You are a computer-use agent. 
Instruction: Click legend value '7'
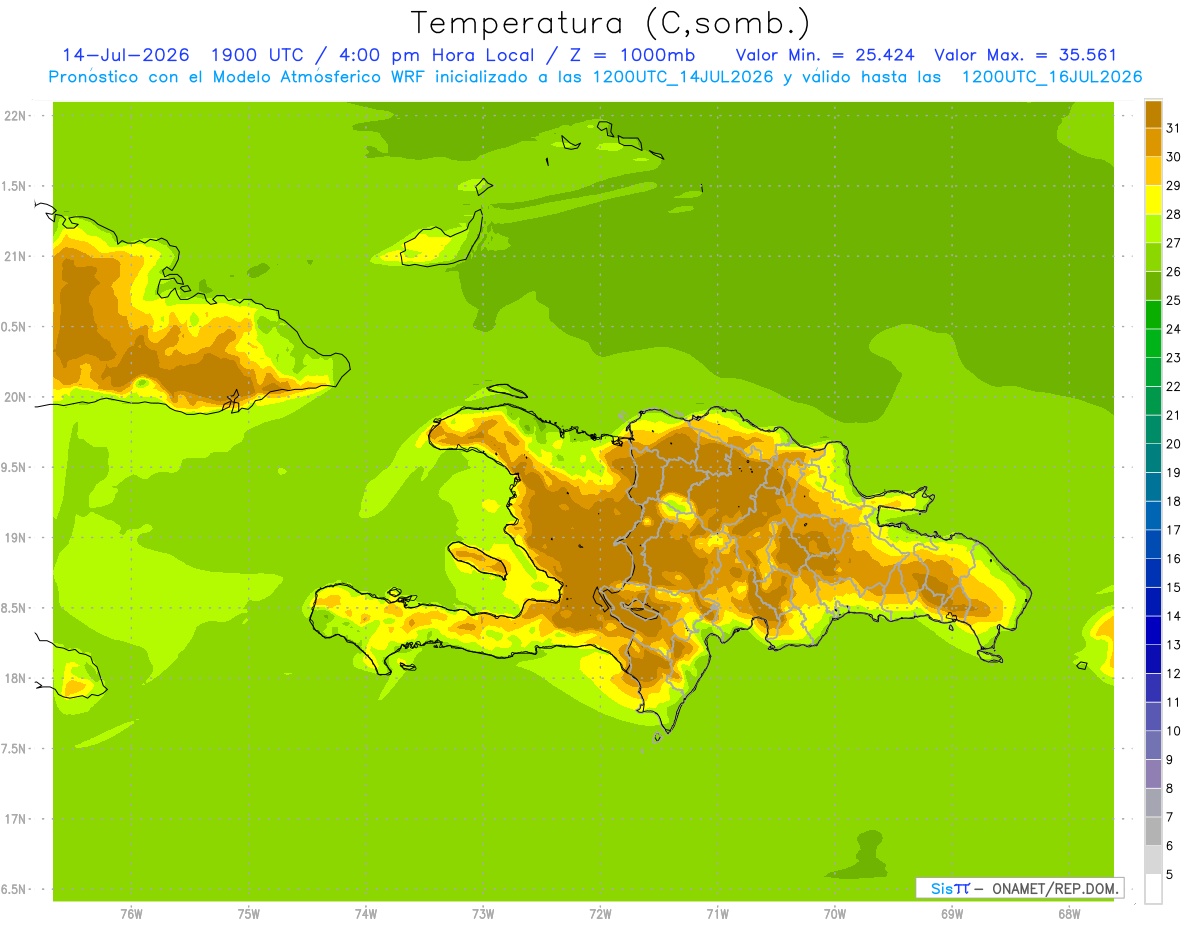click(1169, 818)
